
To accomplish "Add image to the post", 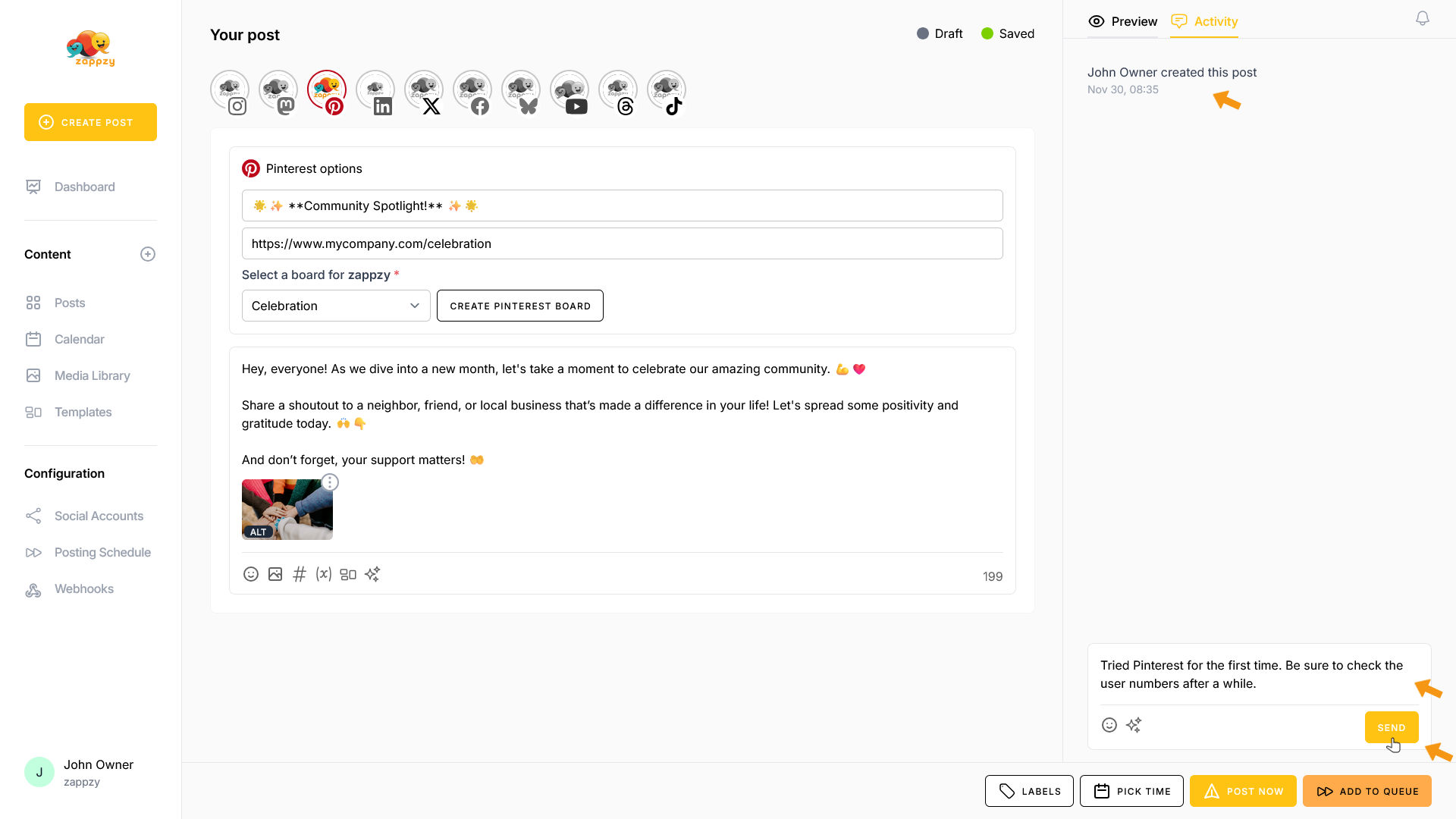I will 275,574.
